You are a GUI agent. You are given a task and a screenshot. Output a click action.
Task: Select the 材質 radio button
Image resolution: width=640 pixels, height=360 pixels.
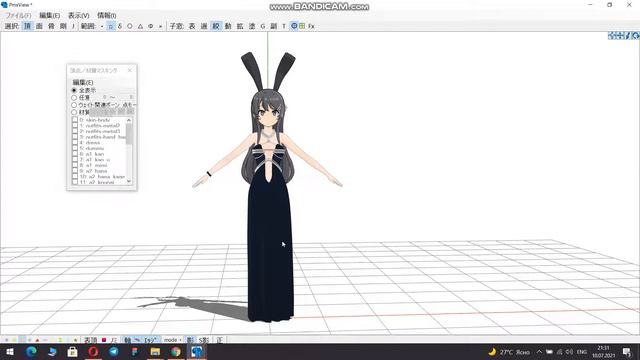coord(74,112)
